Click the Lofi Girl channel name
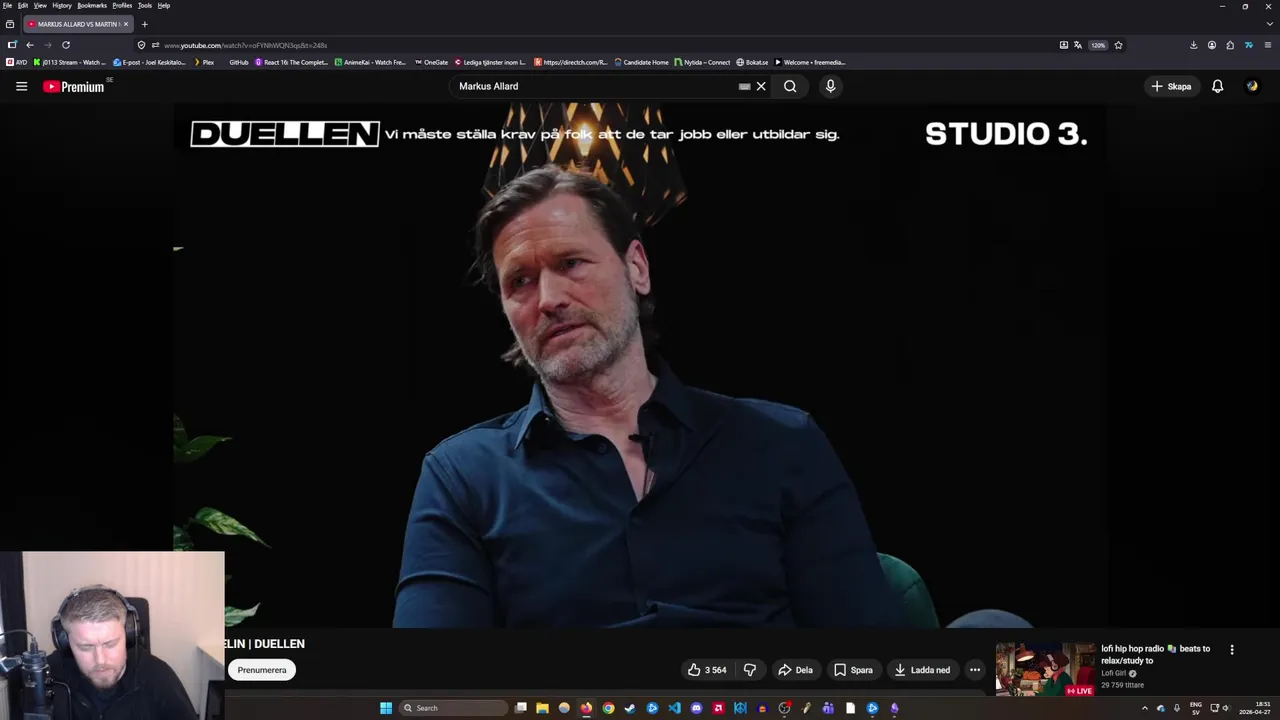1280x720 pixels. pyautogui.click(x=1113, y=674)
